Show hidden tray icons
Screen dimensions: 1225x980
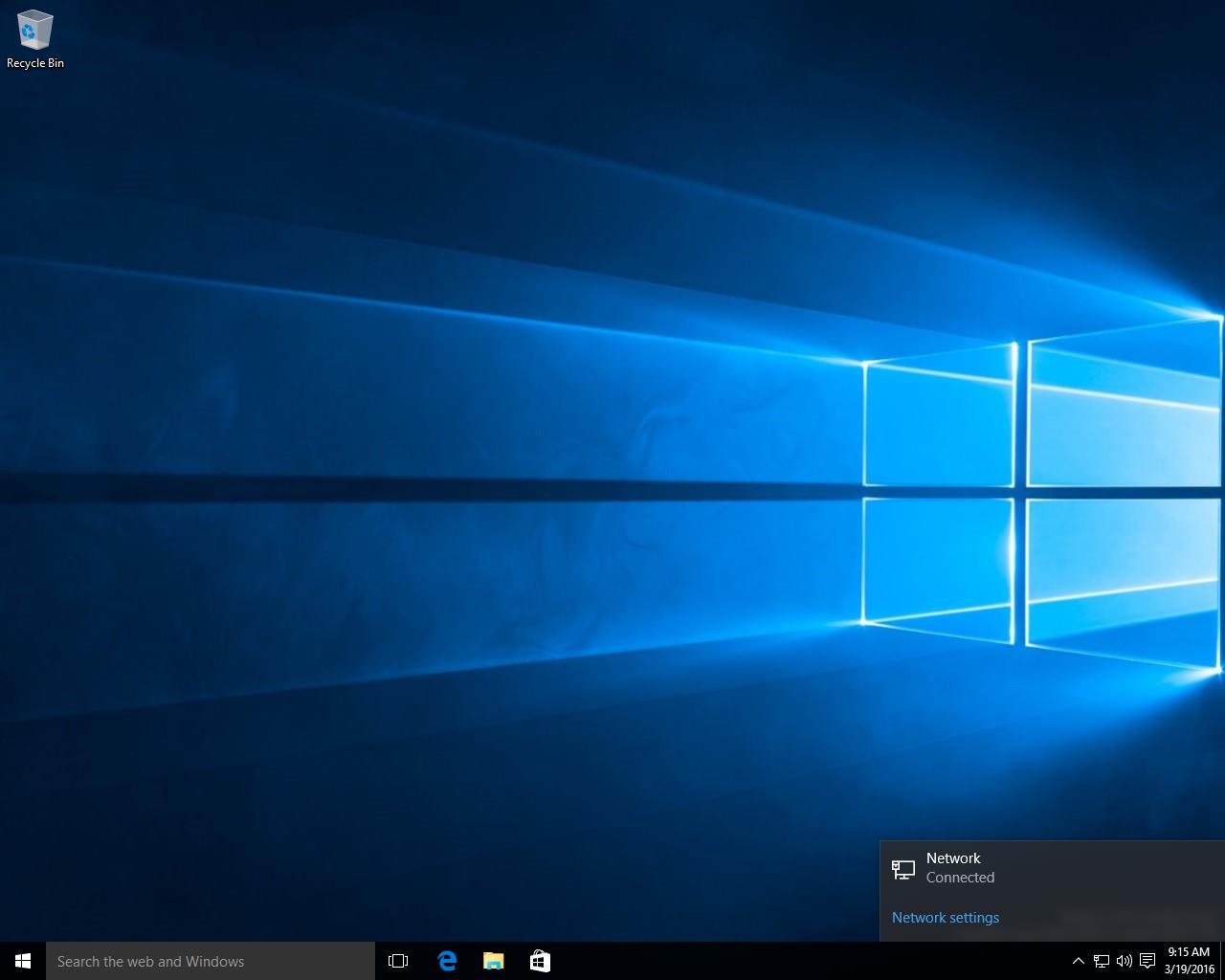point(1078,961)
